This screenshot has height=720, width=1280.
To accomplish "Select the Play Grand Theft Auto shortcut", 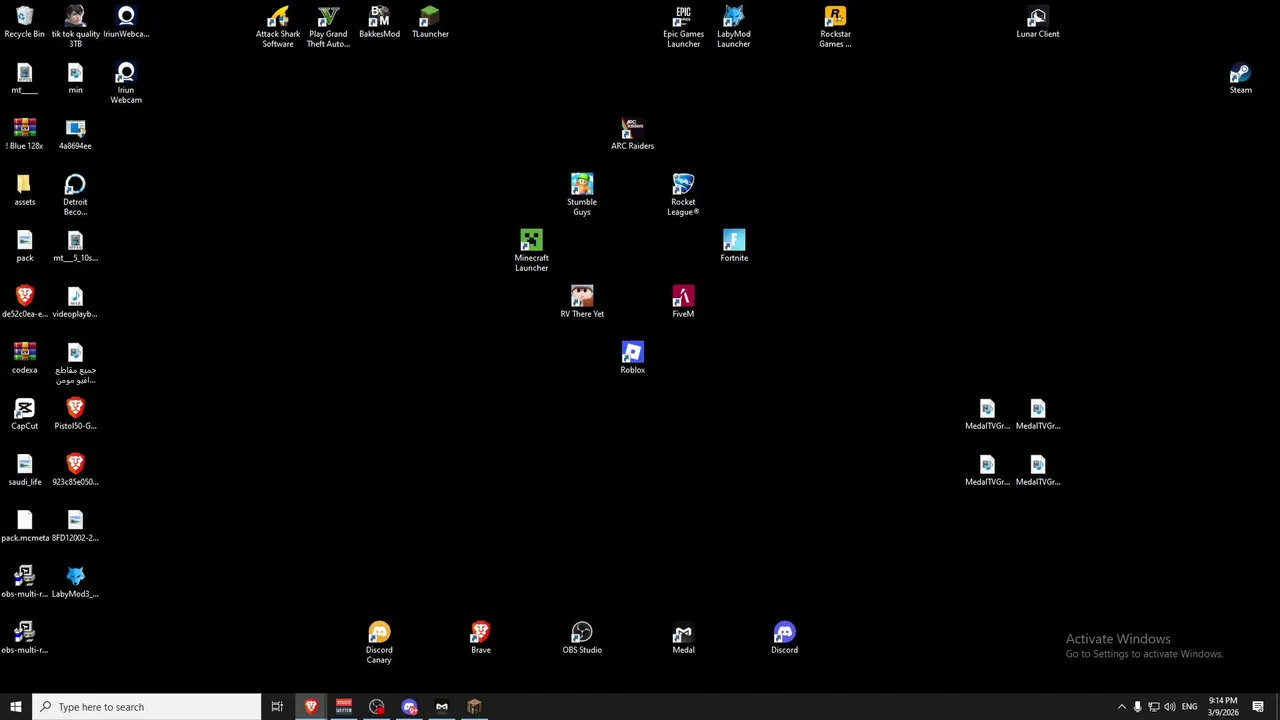I will click(328, 27).
